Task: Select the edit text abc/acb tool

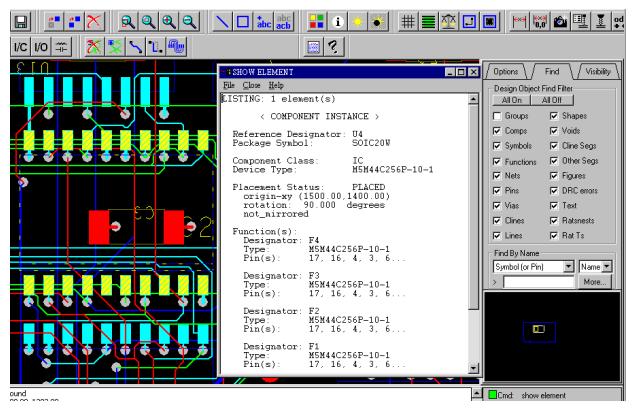Action: (284, 22)
